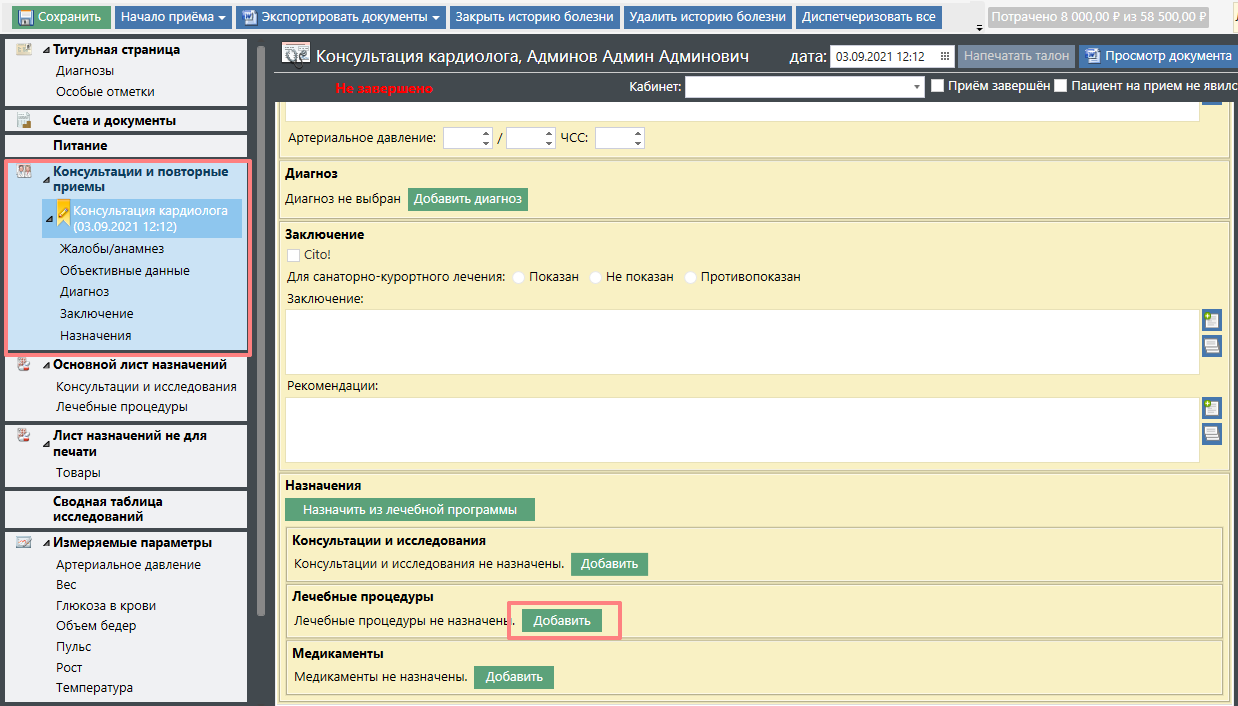Click the Счета и документы section icon

point(25,121)
